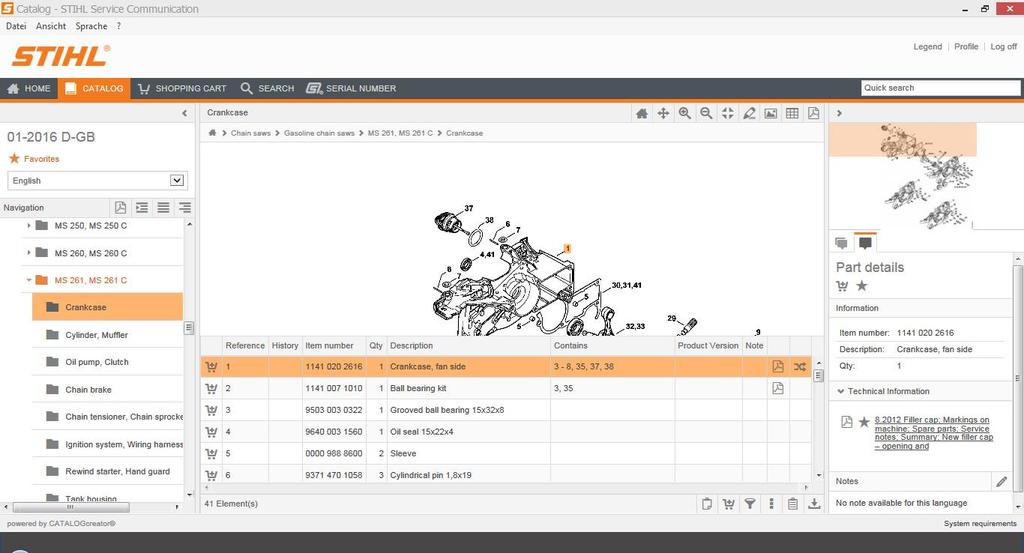Open PDF document for Crankcase fan side row
Screen dimensions: 1024x553
pyautogui.click(x=778, y=366)
